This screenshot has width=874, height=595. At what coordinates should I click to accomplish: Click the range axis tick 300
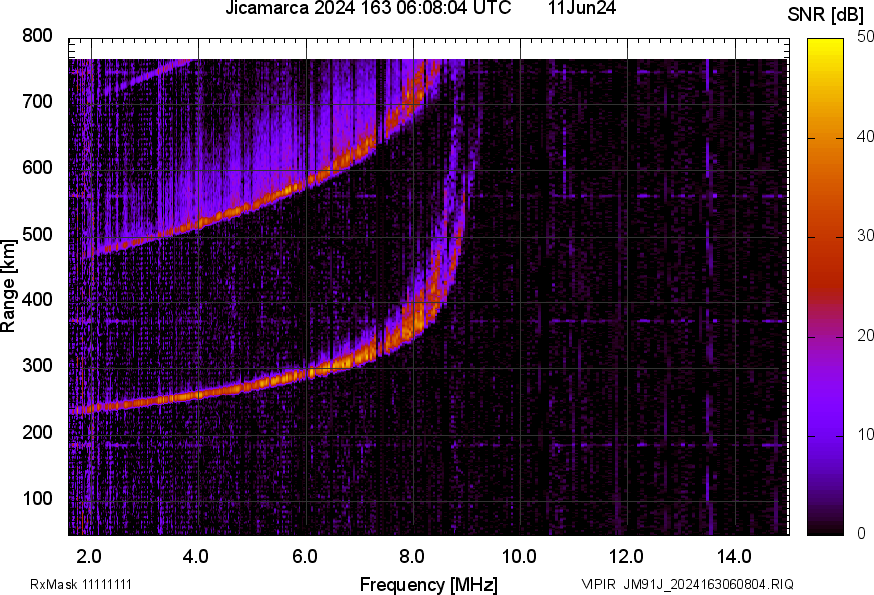37,366
